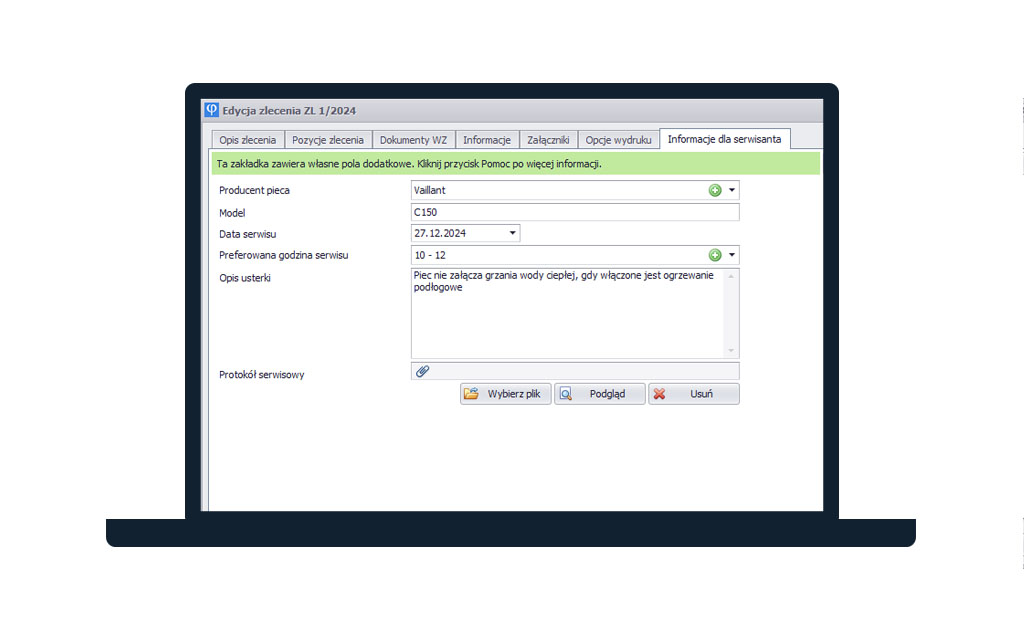
Task: Add new entry with green plus beside Producent pieca
Action: pyautogui.click(x=717, y=190)
